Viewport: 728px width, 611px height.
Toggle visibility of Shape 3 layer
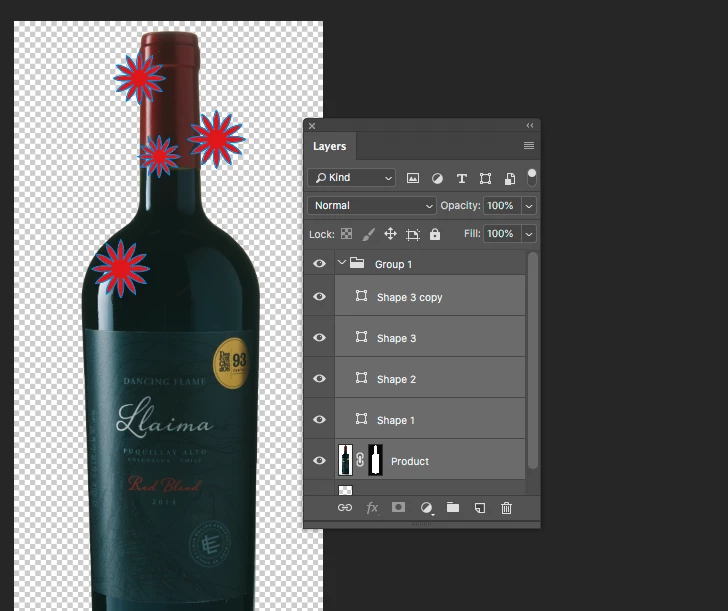tap(319, 338)
